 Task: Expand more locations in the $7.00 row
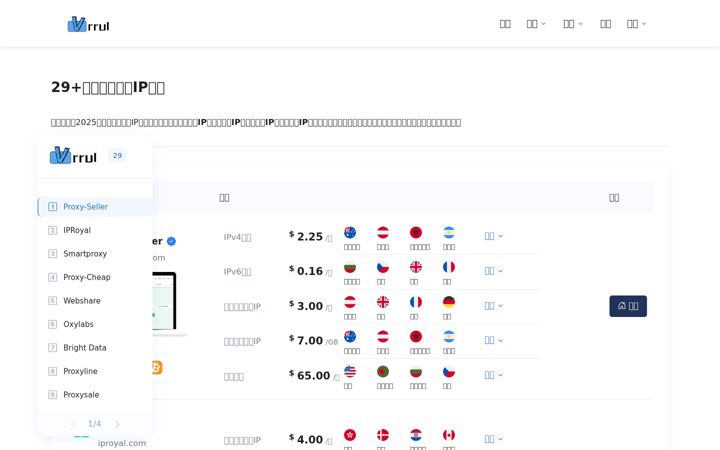point(494,340)
